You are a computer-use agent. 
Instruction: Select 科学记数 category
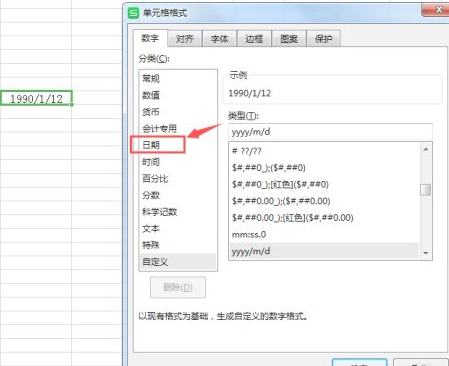pyautogui.click(x=177, y=212)
